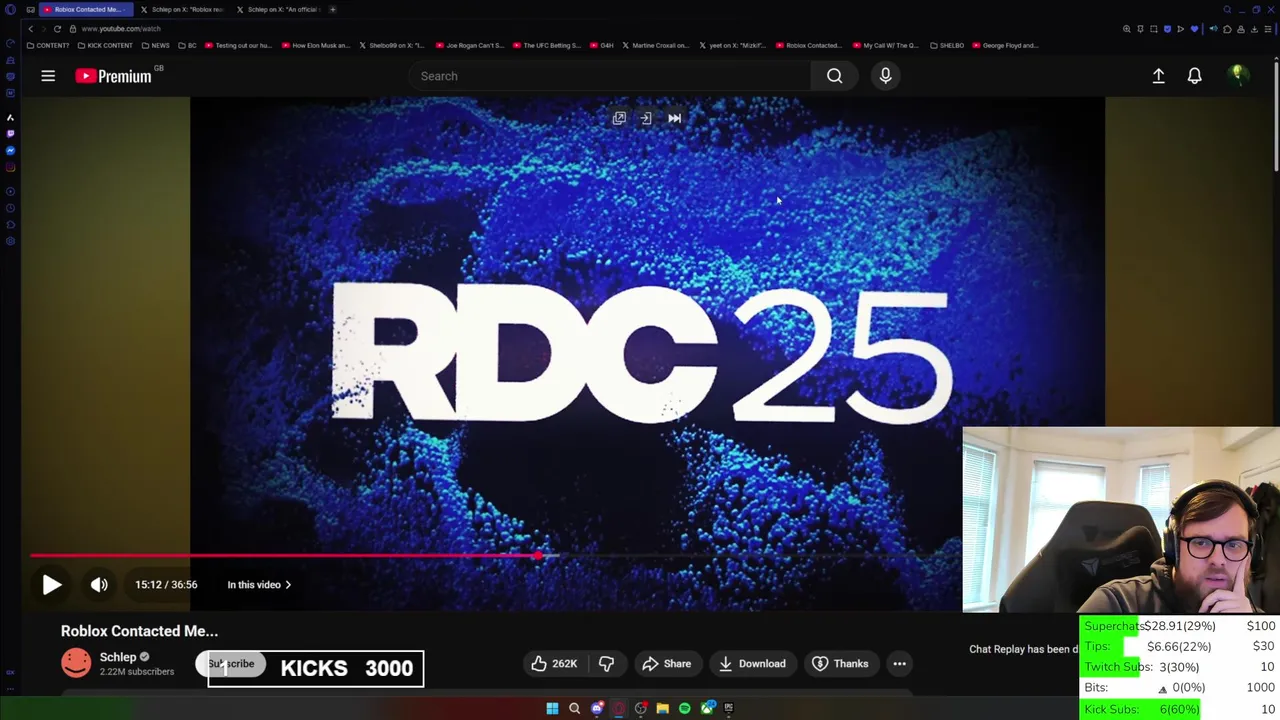Open File Explorer from the taskbar
Screen dimensions: 1280x720
coord(662,708)
